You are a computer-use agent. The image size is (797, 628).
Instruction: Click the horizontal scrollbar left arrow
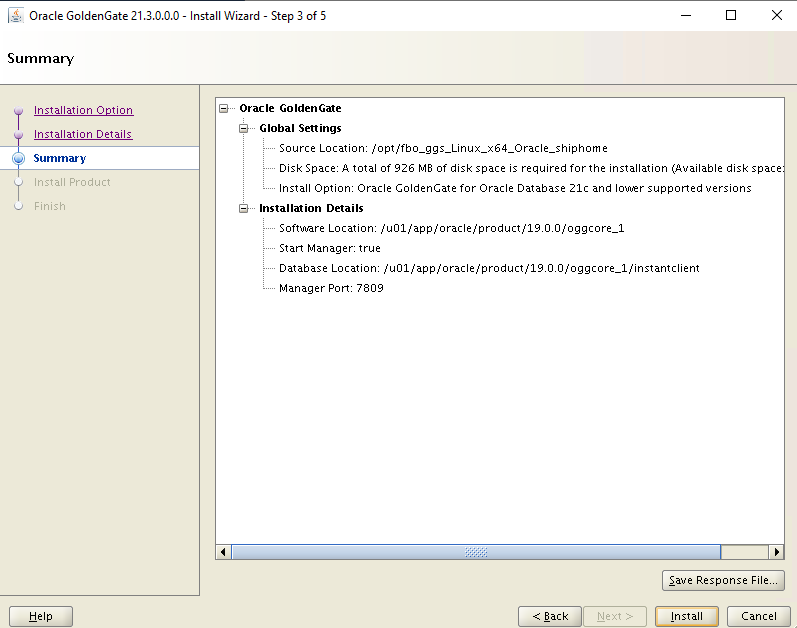(x=223, y=552)
